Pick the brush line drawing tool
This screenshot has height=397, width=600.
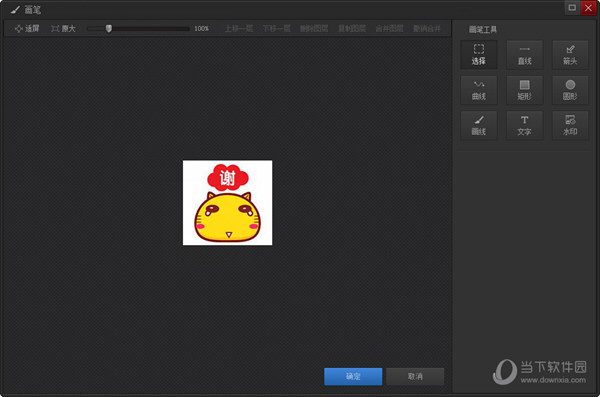click(x=479, y=126)
